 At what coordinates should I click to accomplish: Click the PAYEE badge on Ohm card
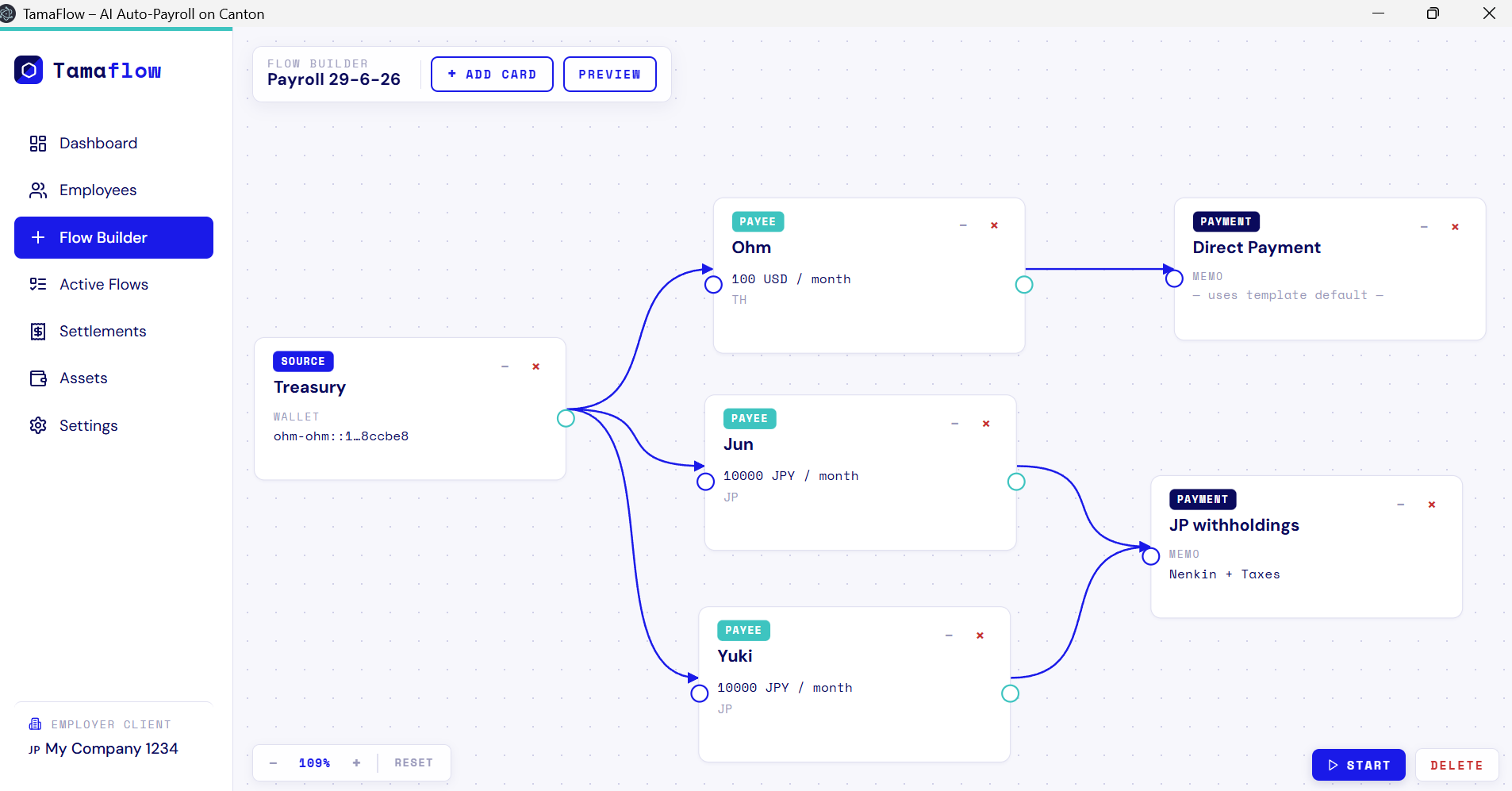(x=758, y=221)
